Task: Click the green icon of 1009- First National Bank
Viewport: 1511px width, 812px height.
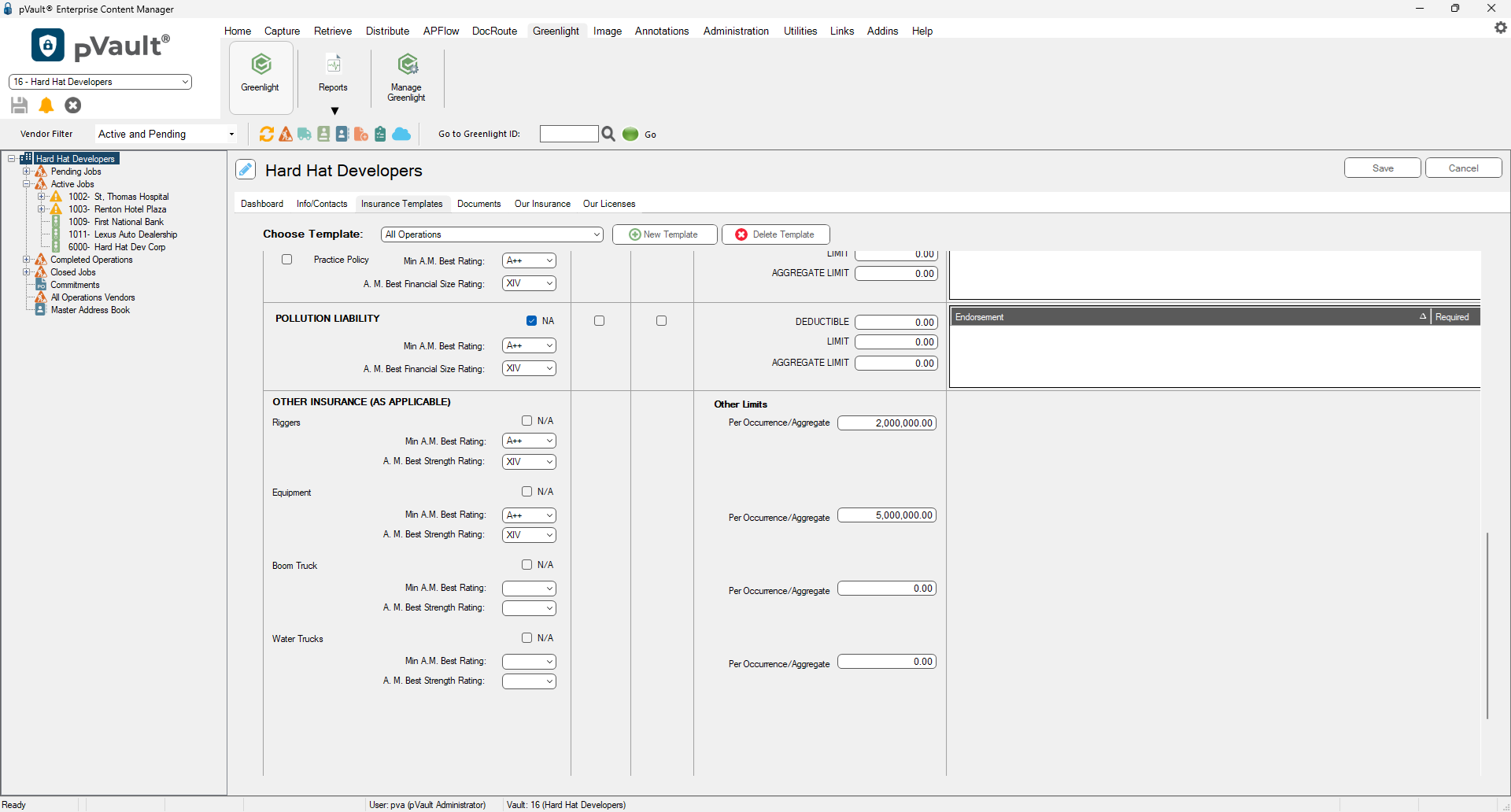Action: tap(56, 222)
